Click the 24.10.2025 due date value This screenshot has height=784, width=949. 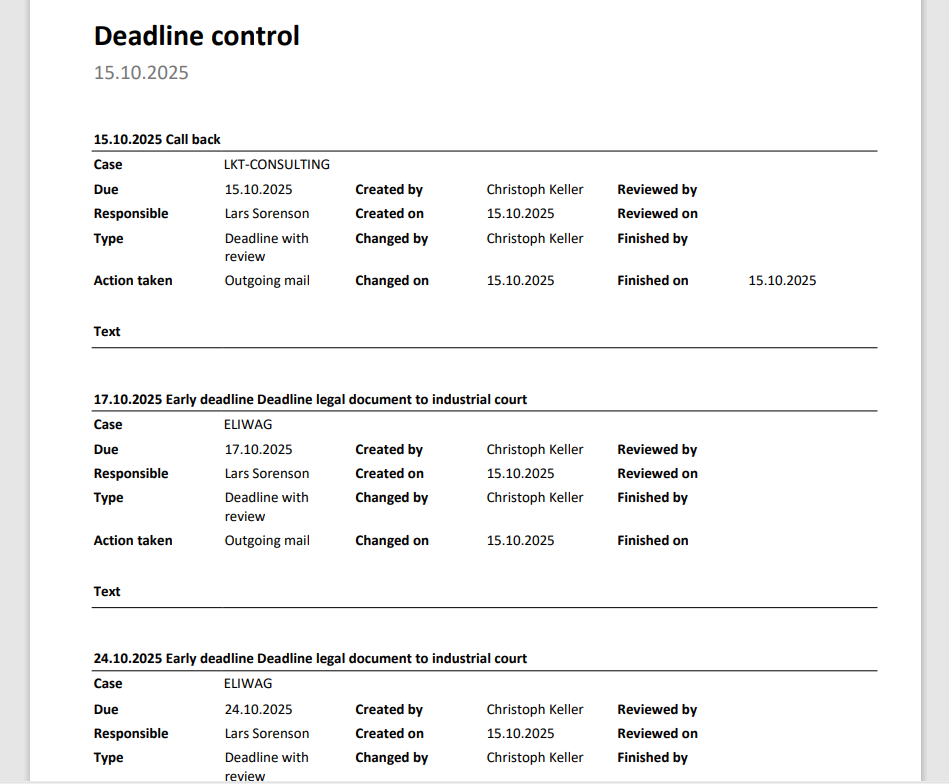[259, 710]
